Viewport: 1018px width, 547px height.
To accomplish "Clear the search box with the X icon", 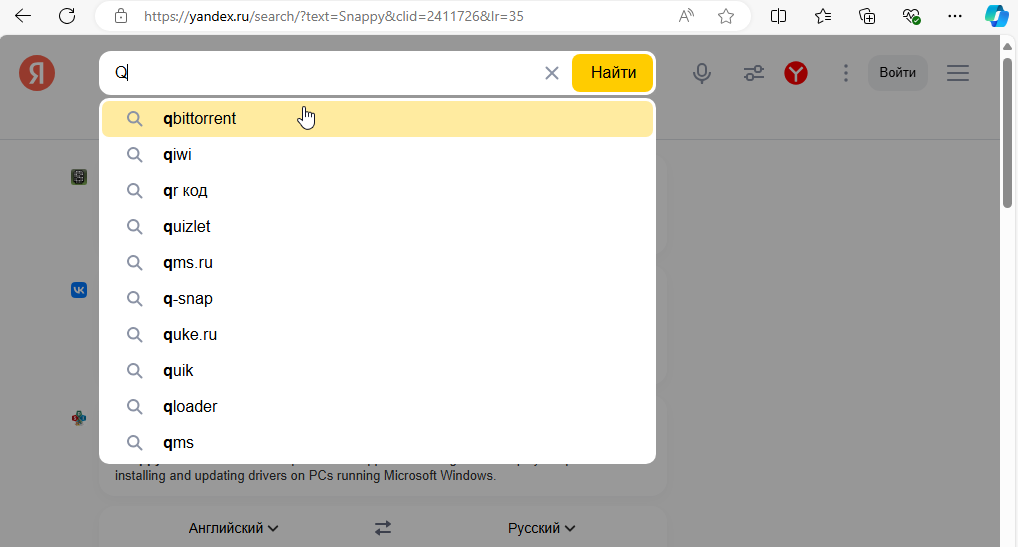I will coord(552,73).
